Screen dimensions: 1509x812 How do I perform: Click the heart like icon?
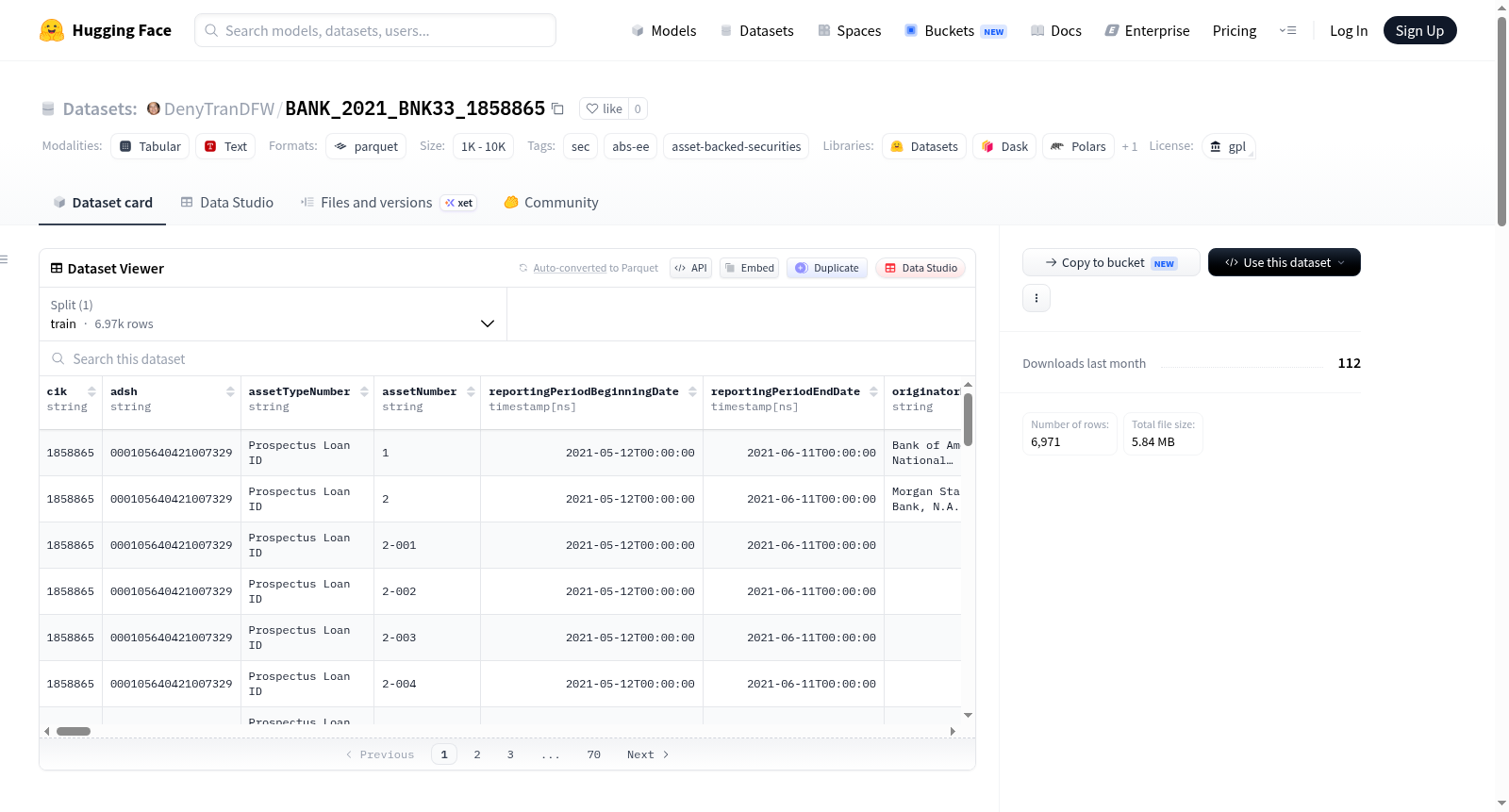pos(592,108)
